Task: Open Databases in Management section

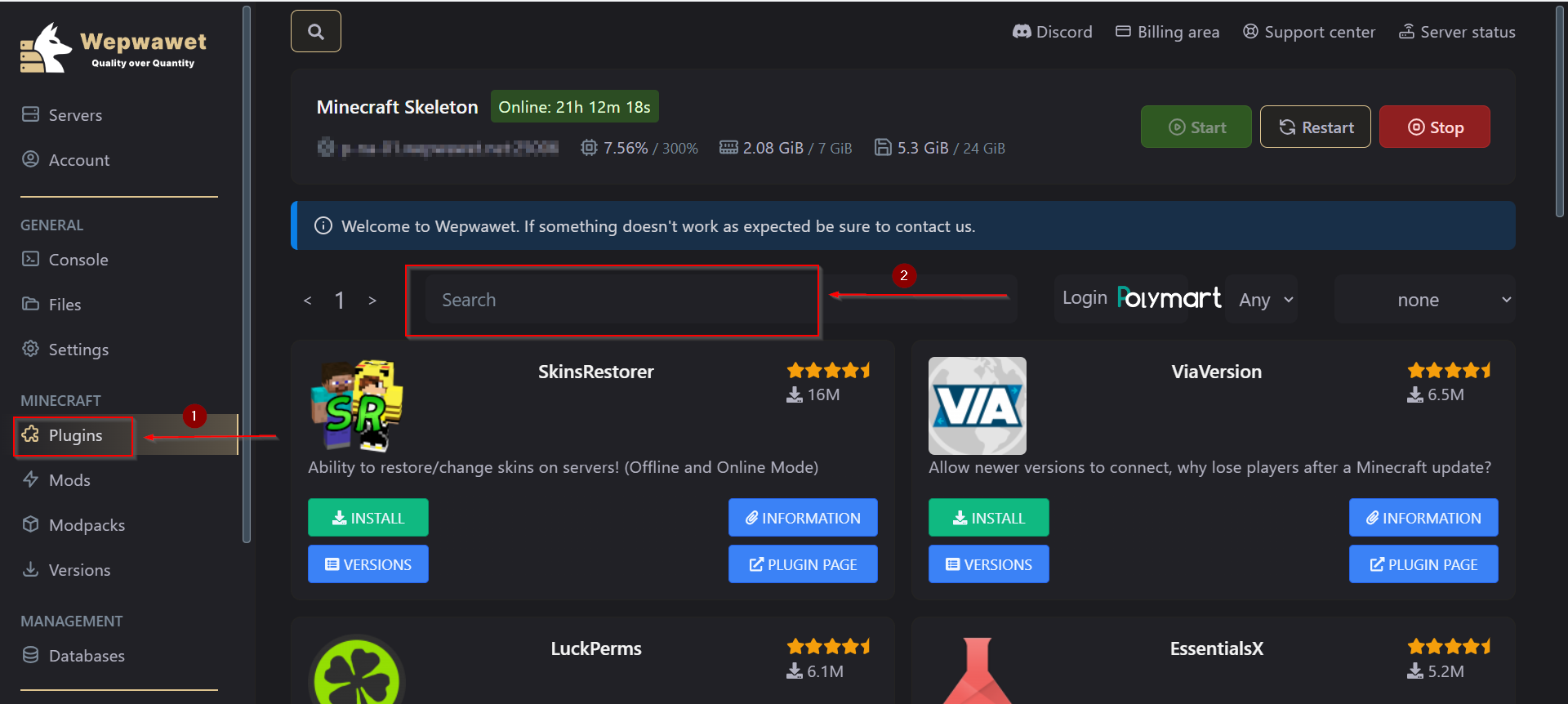Action: tap(73, 656)
